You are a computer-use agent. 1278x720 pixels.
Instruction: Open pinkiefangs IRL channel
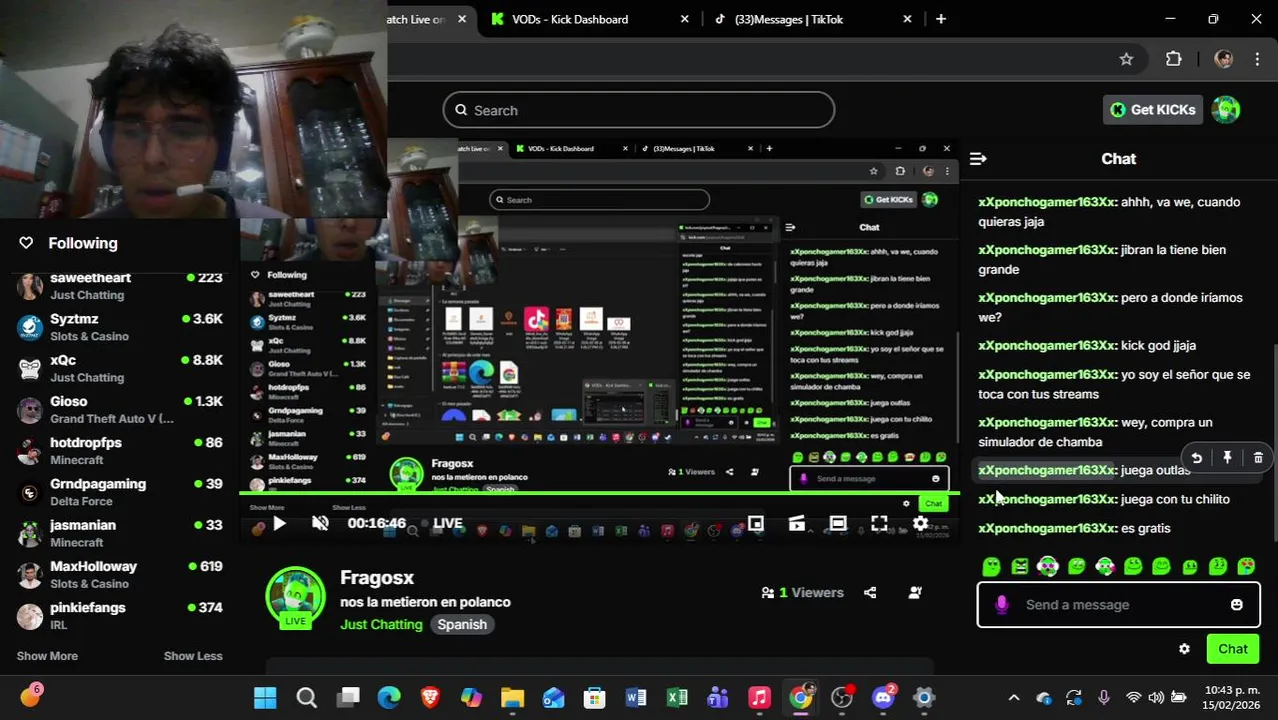pos(120,615)
